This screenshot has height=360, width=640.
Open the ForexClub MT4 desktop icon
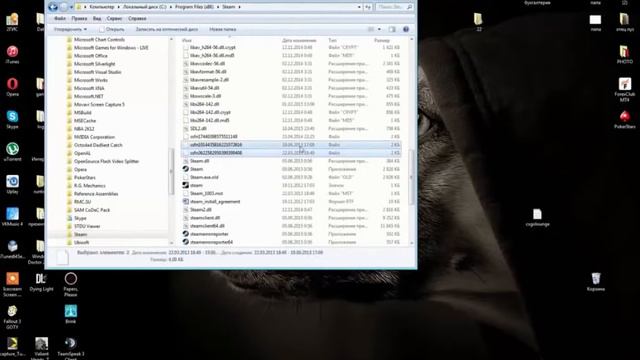[624, 89]
